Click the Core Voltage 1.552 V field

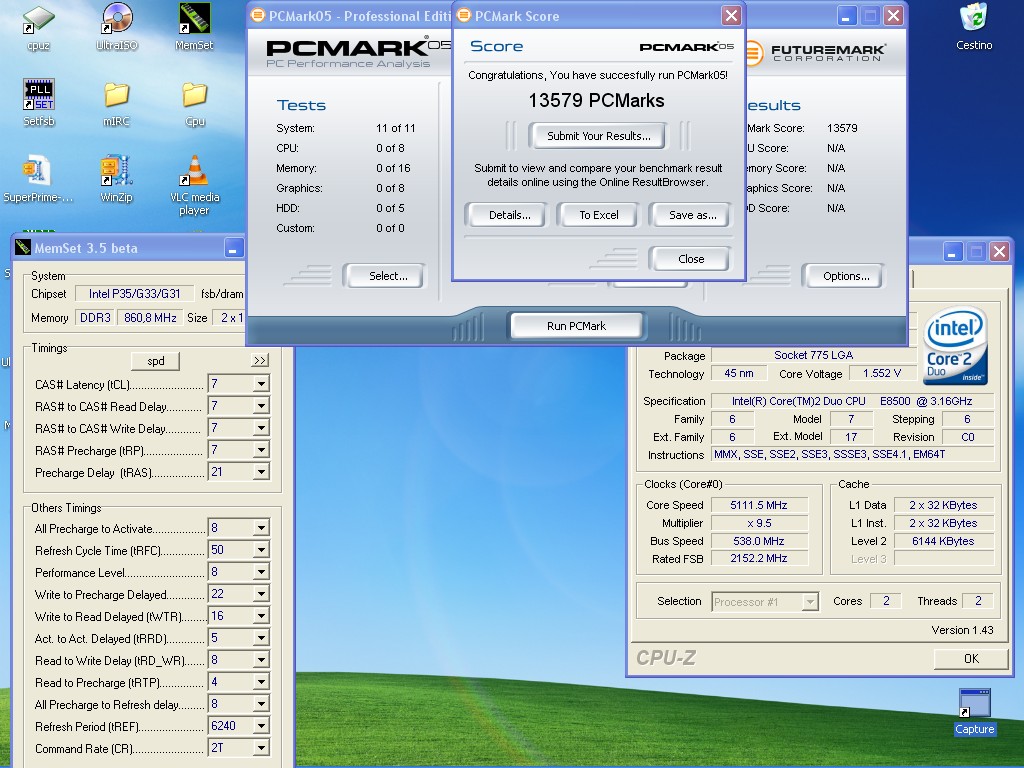click(881, 374)
